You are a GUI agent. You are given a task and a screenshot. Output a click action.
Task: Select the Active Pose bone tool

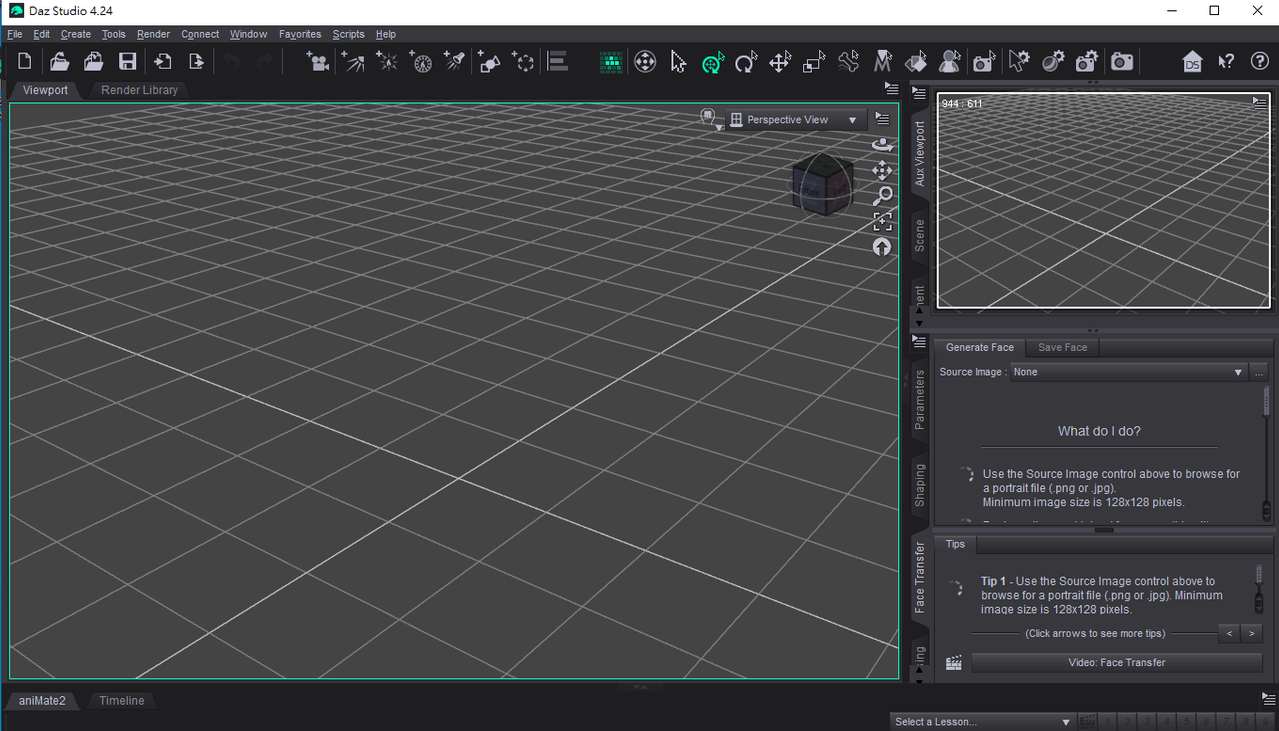(848, 62)
